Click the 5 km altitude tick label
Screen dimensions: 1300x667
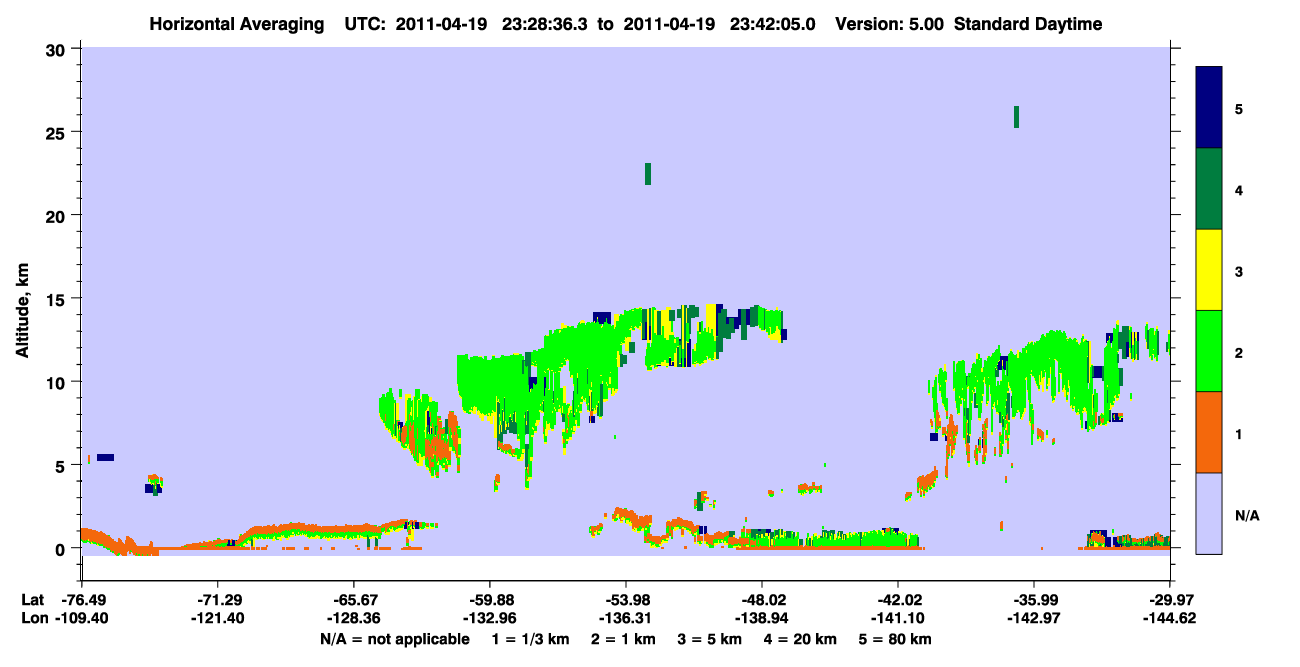click(x=61, y=465)
